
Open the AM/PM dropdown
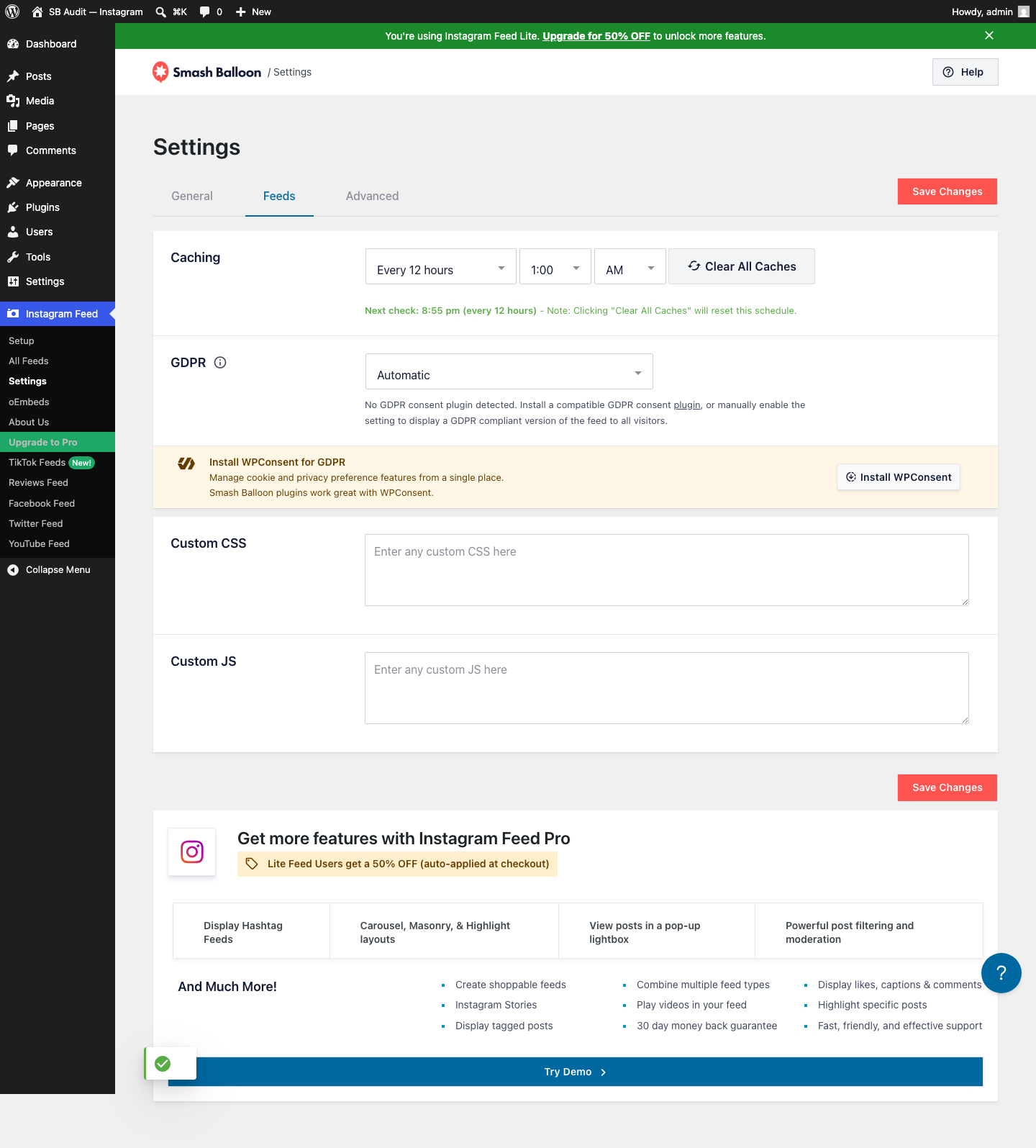pos(630,267)
